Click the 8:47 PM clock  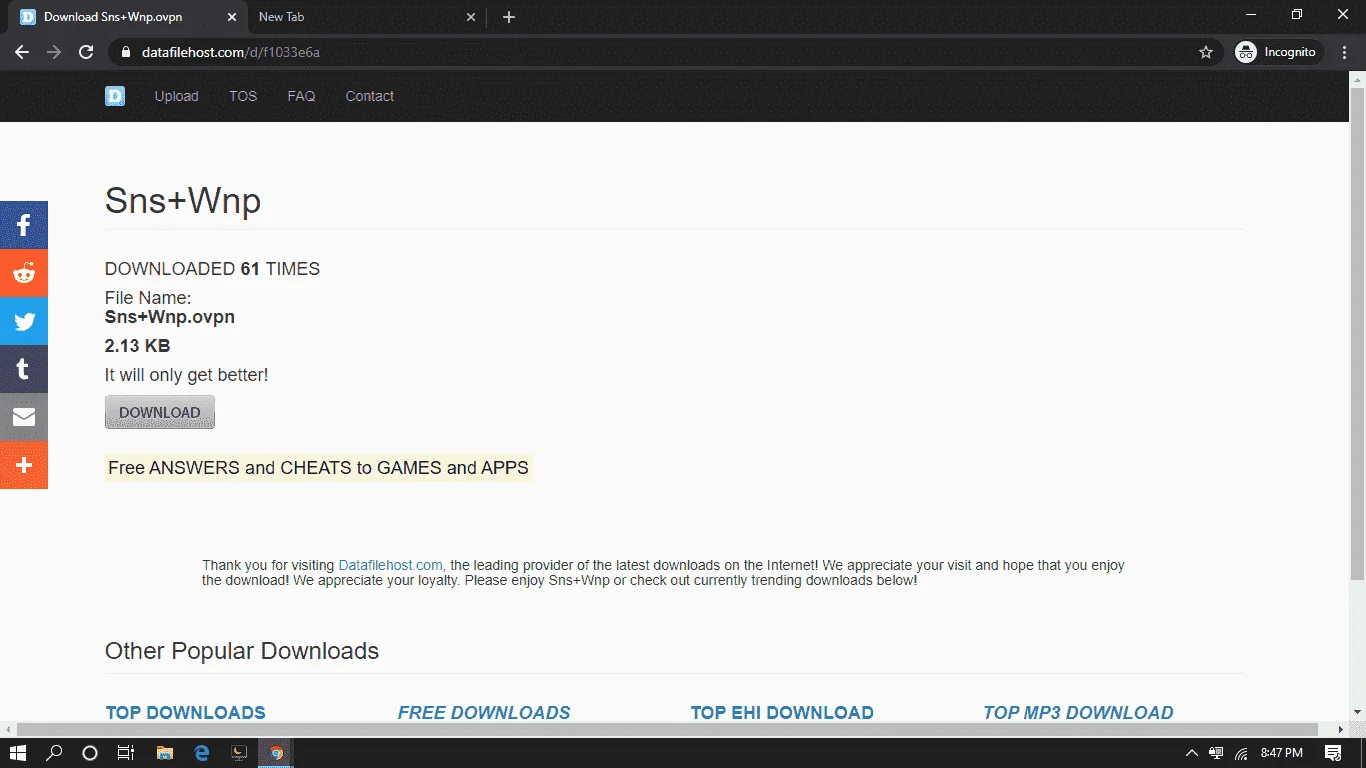coord(1281,753)
